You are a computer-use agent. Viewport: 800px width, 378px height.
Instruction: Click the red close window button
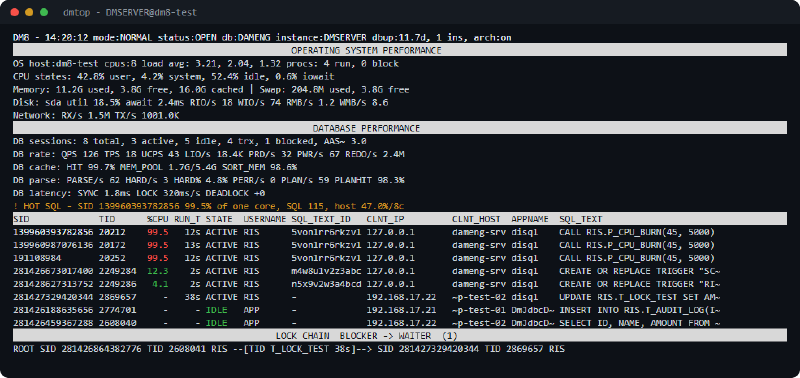(15, 12)
